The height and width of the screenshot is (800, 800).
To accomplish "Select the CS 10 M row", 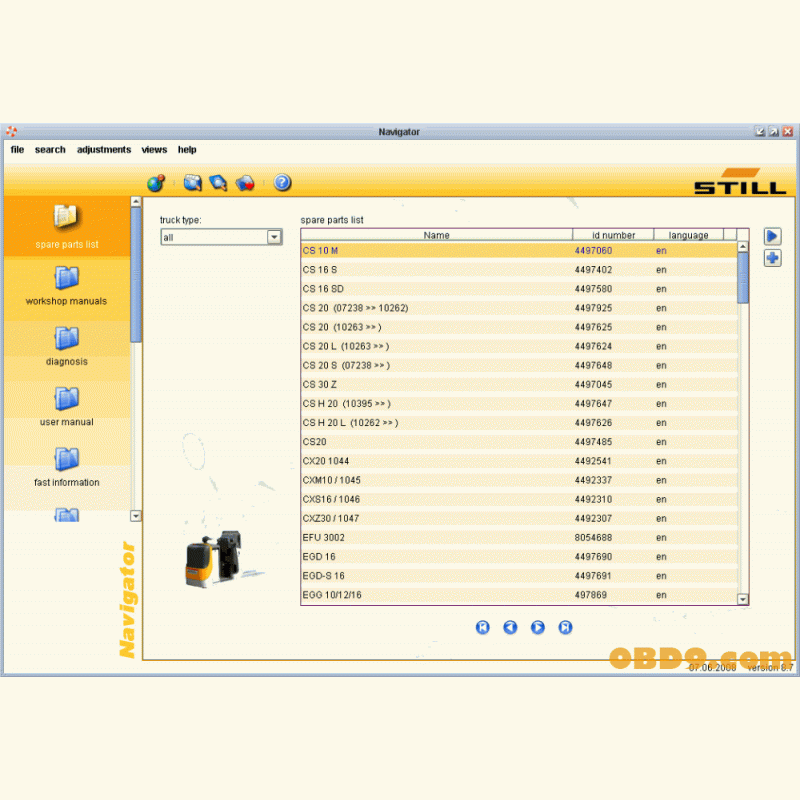I will (519, 251).
